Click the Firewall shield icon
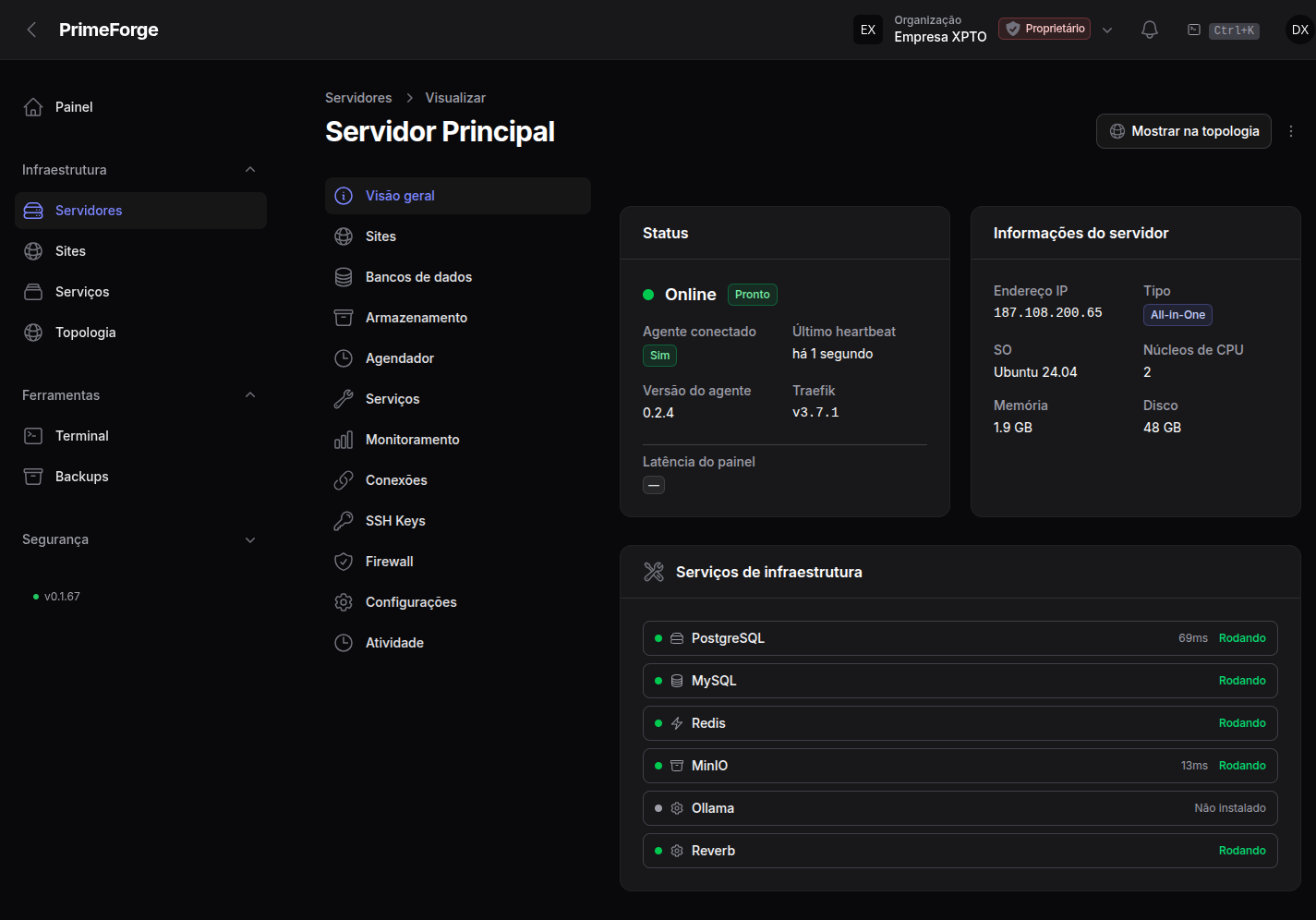The height and width of the screenshot is (920, 1316). [x=344, y=562]
